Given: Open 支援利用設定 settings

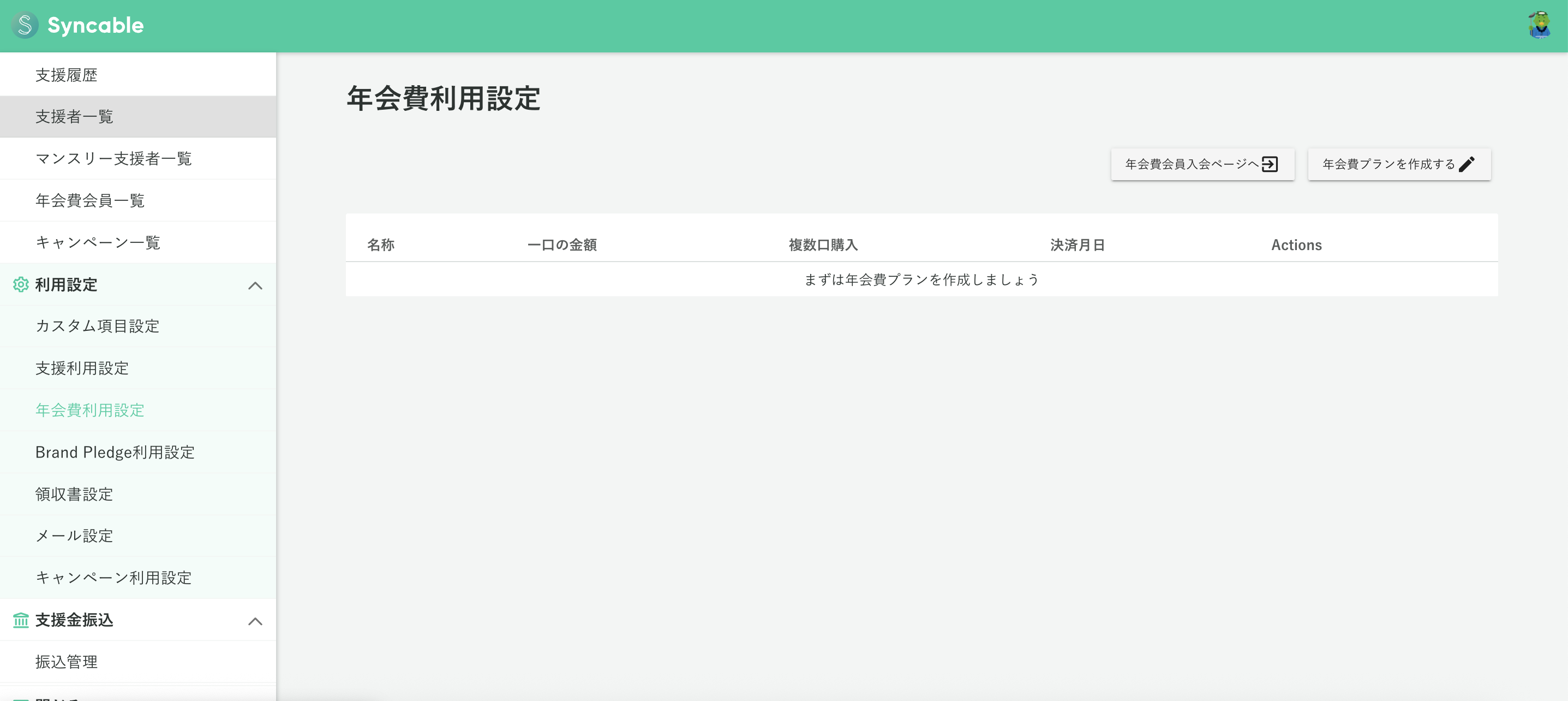Looking at the screenshot, I should pos(82,369).
